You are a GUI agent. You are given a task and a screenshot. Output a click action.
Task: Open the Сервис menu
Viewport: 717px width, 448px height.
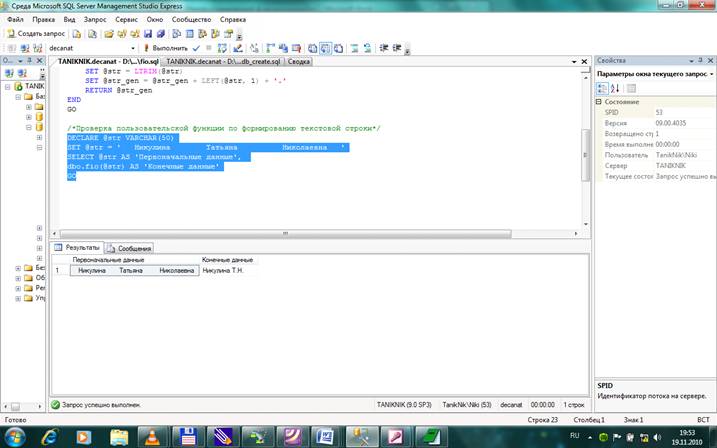(x=126, y=19)
